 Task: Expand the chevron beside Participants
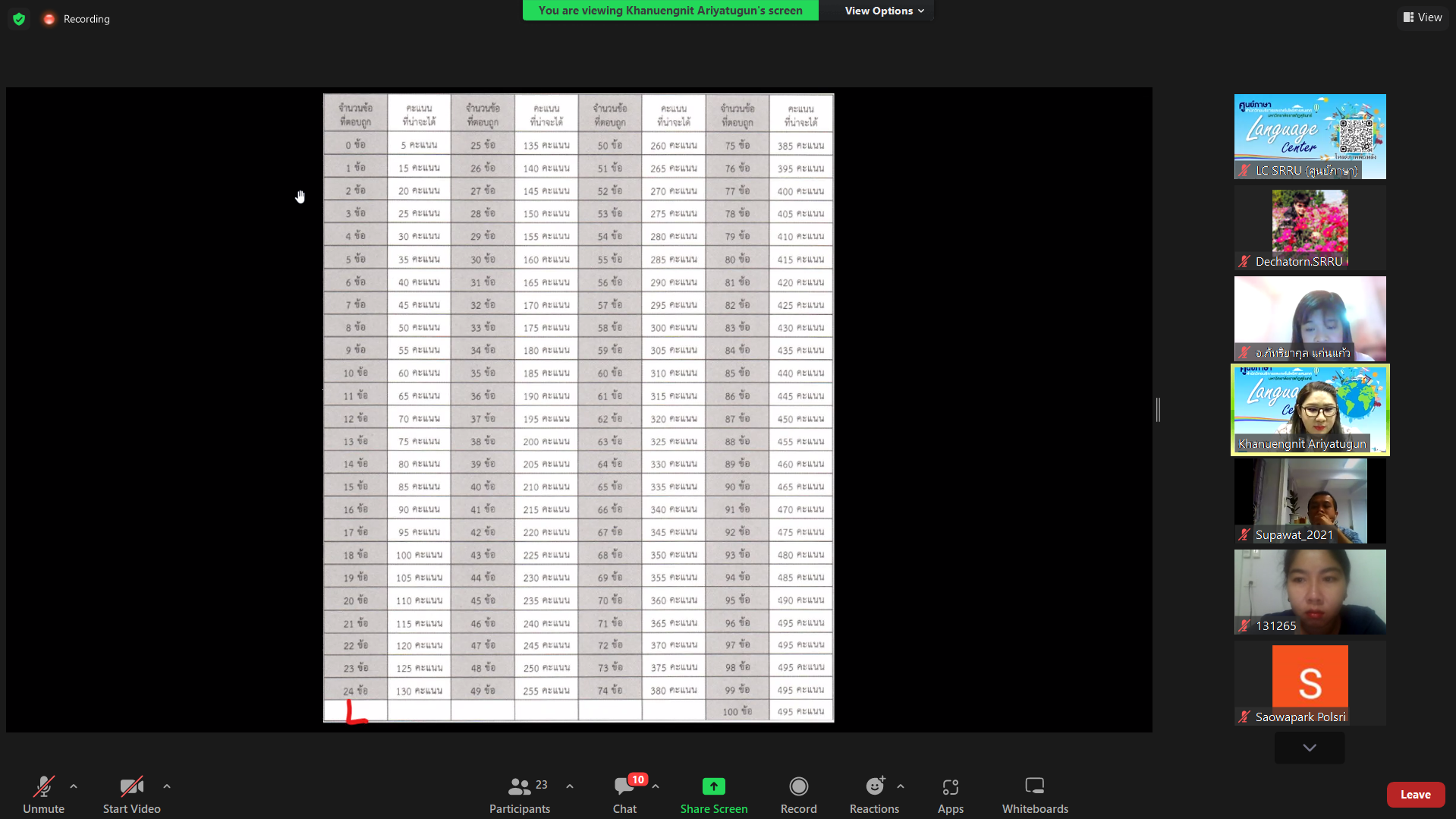[570, 786]
